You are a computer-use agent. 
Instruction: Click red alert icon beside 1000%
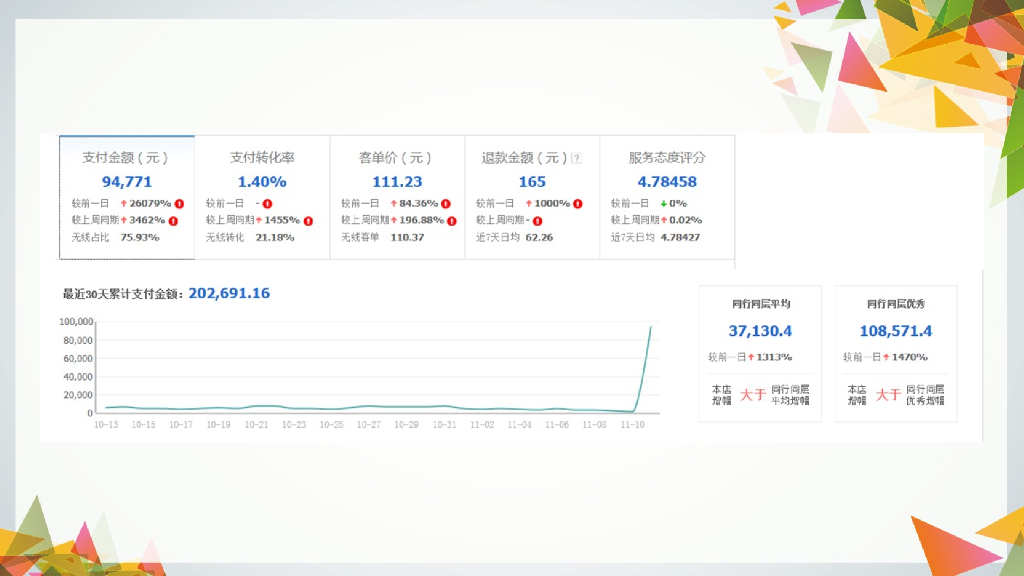point(578,203)
